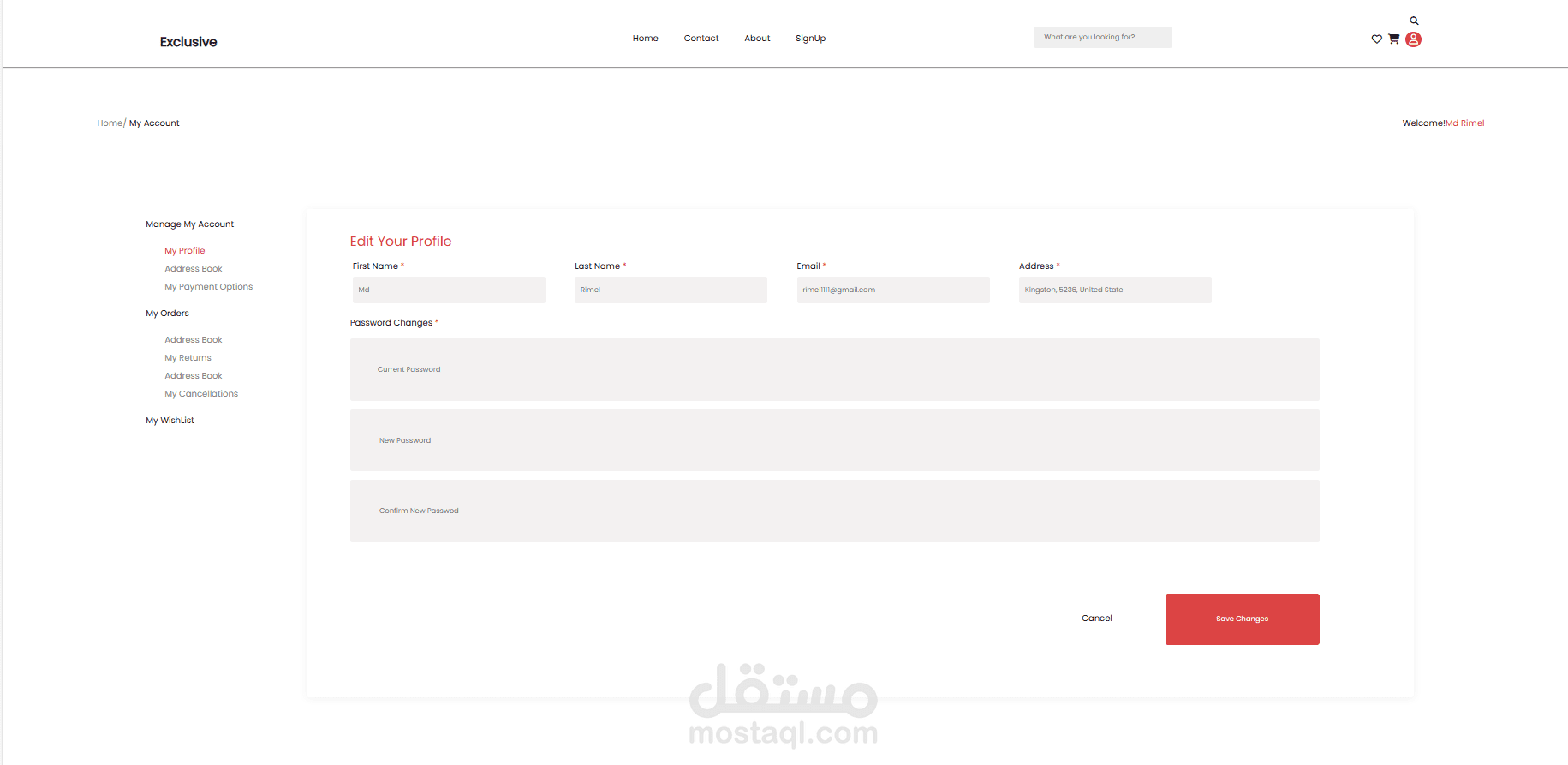This screenshot has width=1568, height=765.
Task: Open My Cancellations in the sidebar
Action: tap(201, 394)
